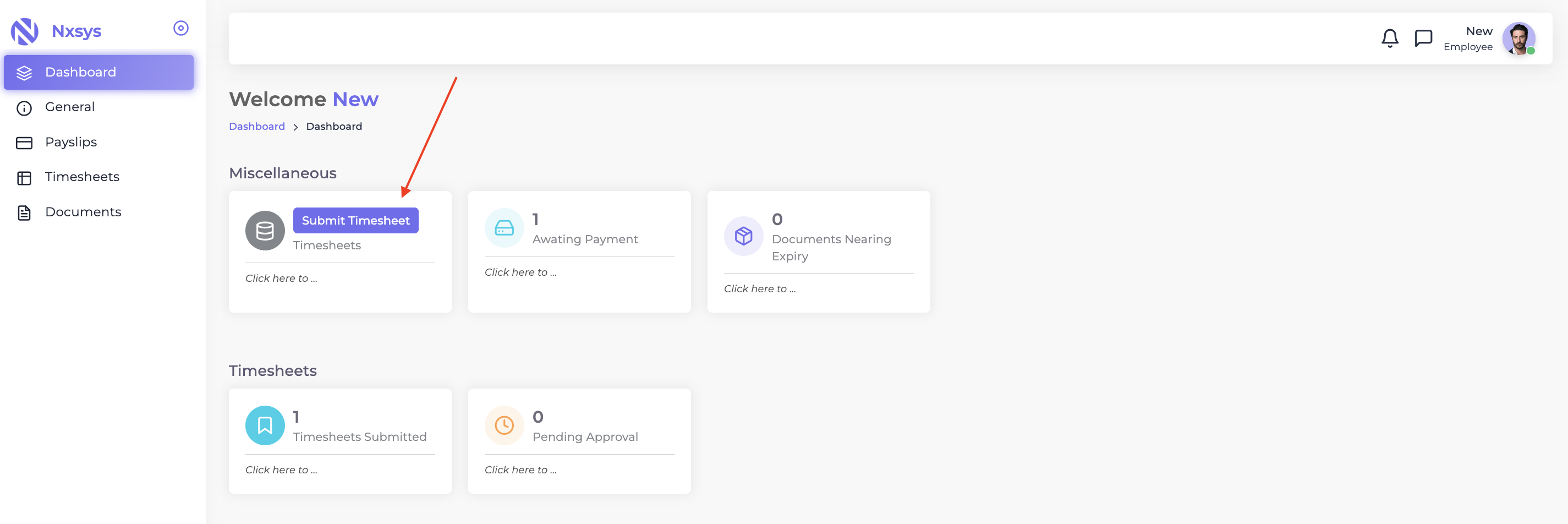Click 'Click here to' under Submit Timesheet
Image resolution: width=1568 pixels, height=524 pixels.
coord(281,279)
